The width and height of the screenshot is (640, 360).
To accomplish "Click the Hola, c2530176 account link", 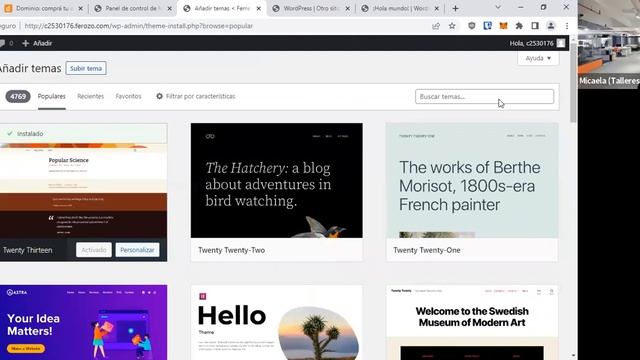I will (x=531, y=43).
